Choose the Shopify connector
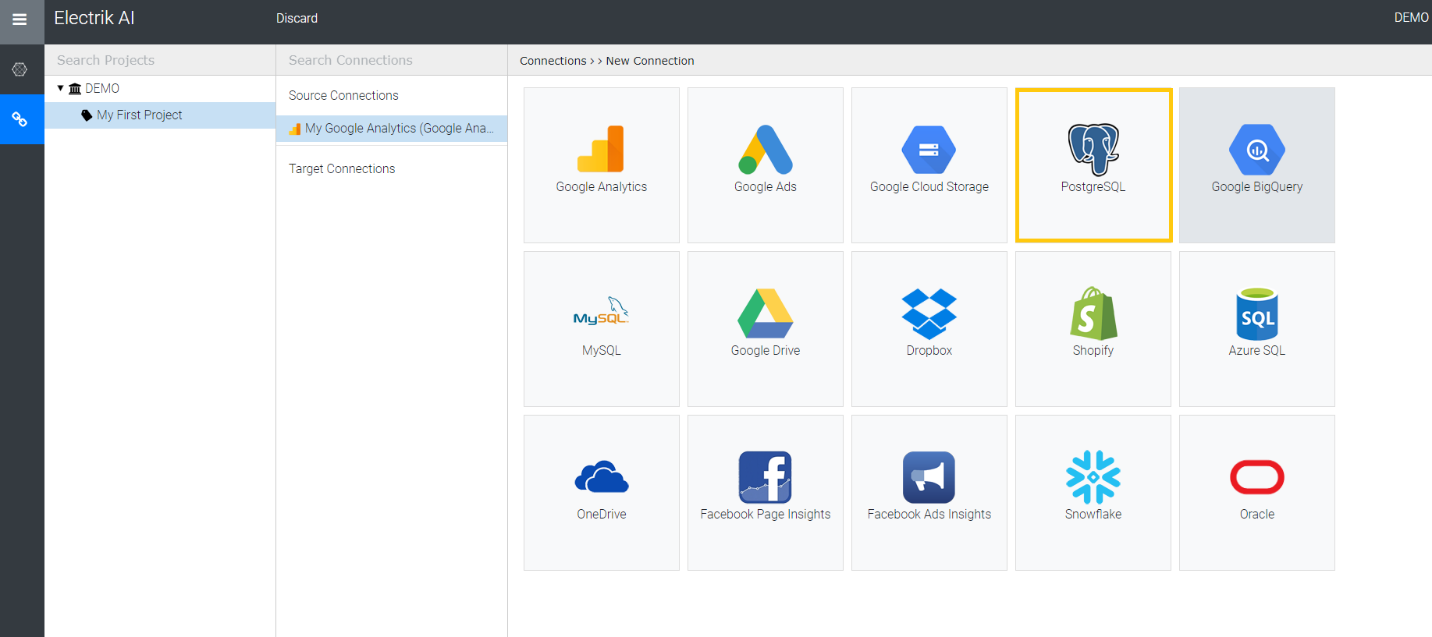The image size is (1432, 637). 1093,329
